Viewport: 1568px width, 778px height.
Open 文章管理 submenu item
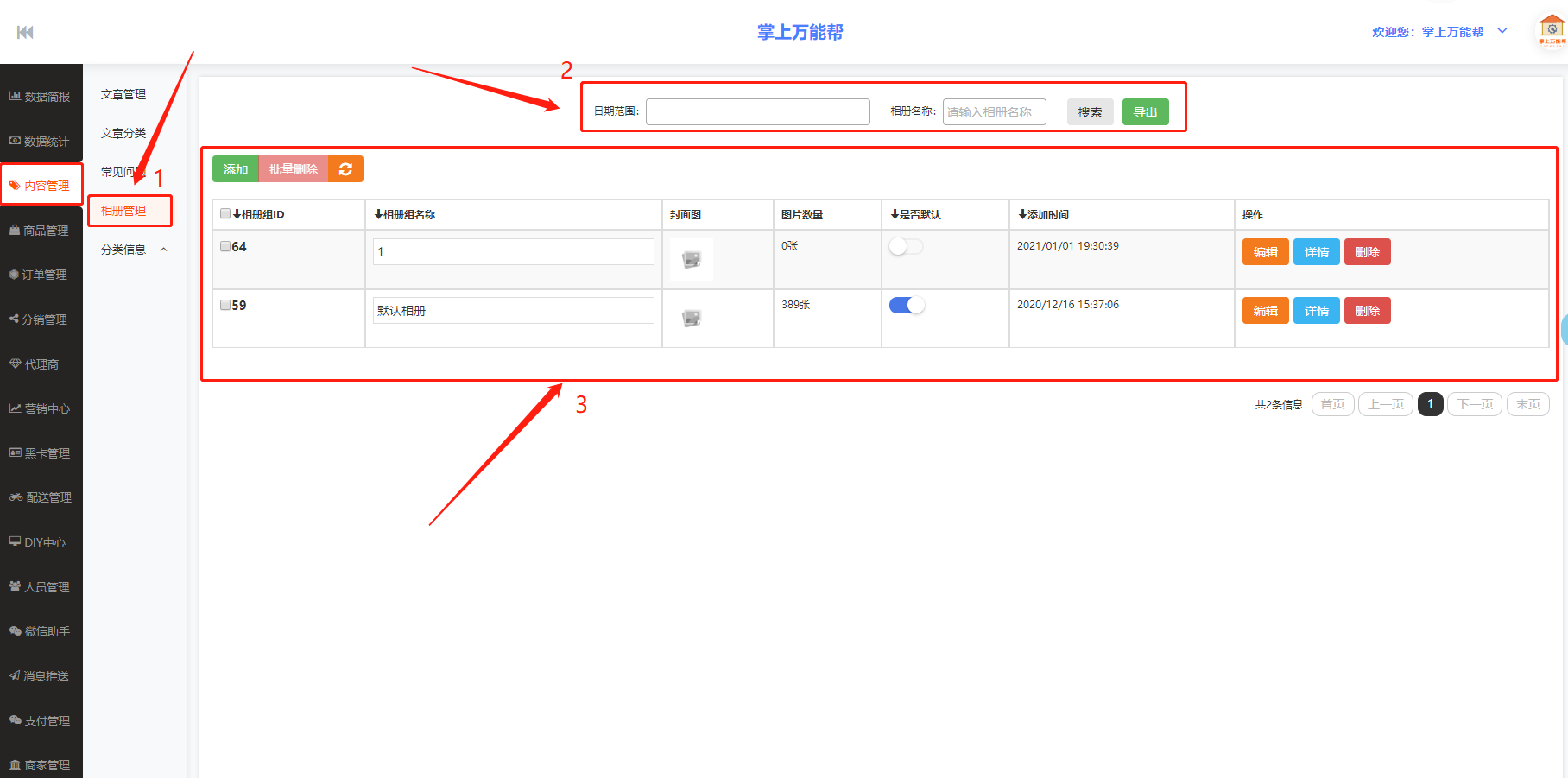[123, 94]
